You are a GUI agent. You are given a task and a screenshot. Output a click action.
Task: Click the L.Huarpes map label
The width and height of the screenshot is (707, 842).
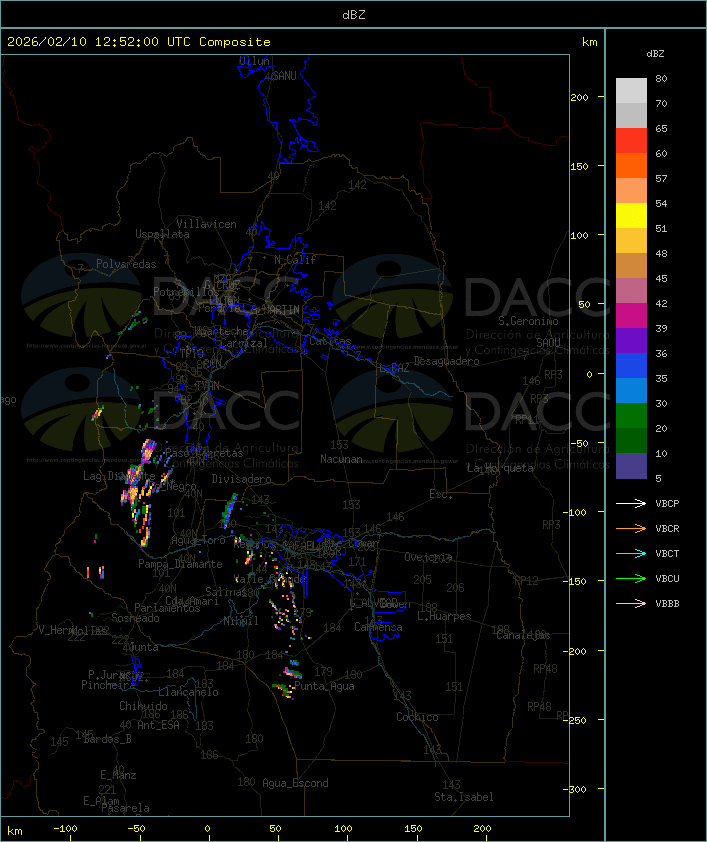pos(444,616)
